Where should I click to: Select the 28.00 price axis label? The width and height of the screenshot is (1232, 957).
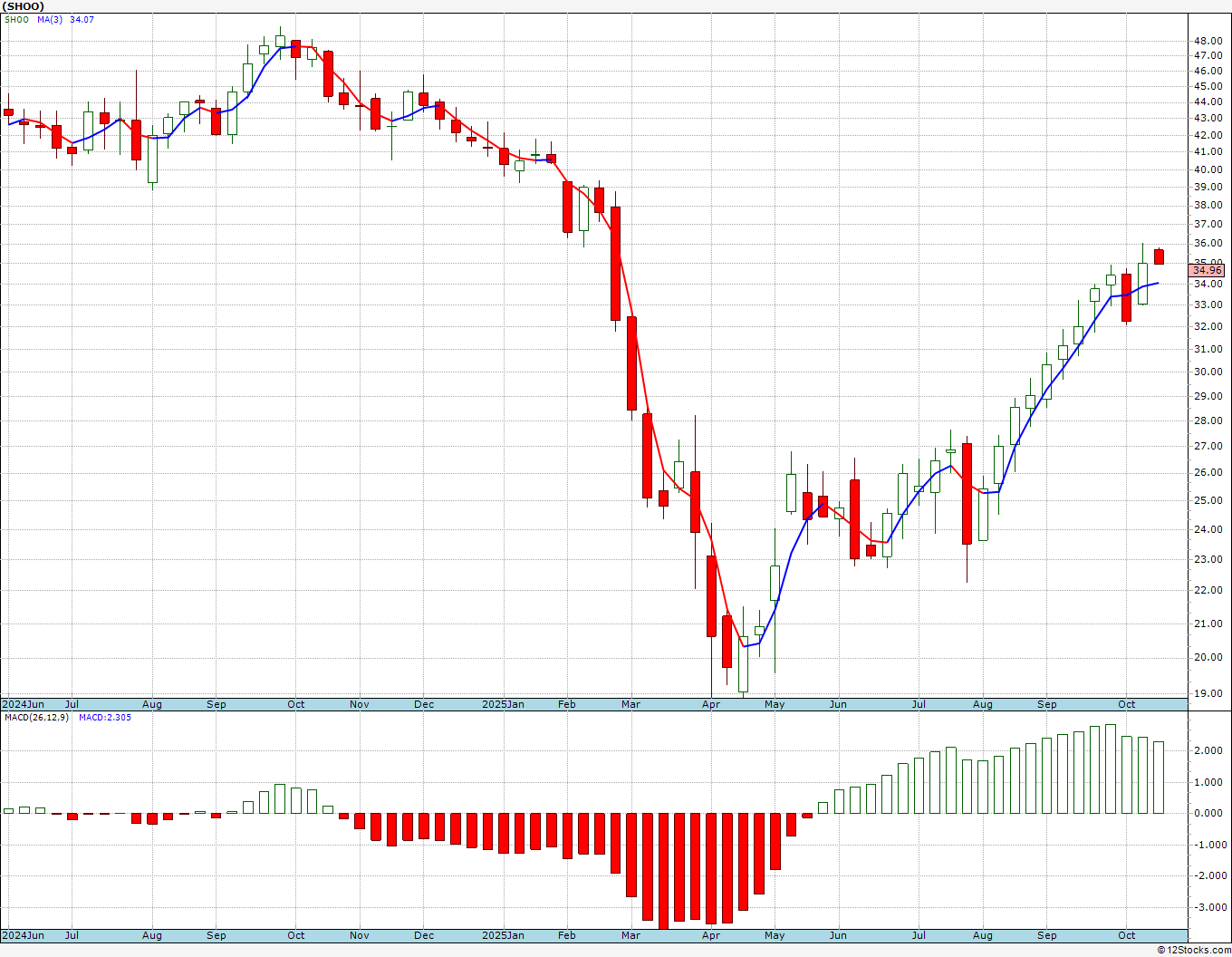click(1208, 420)
